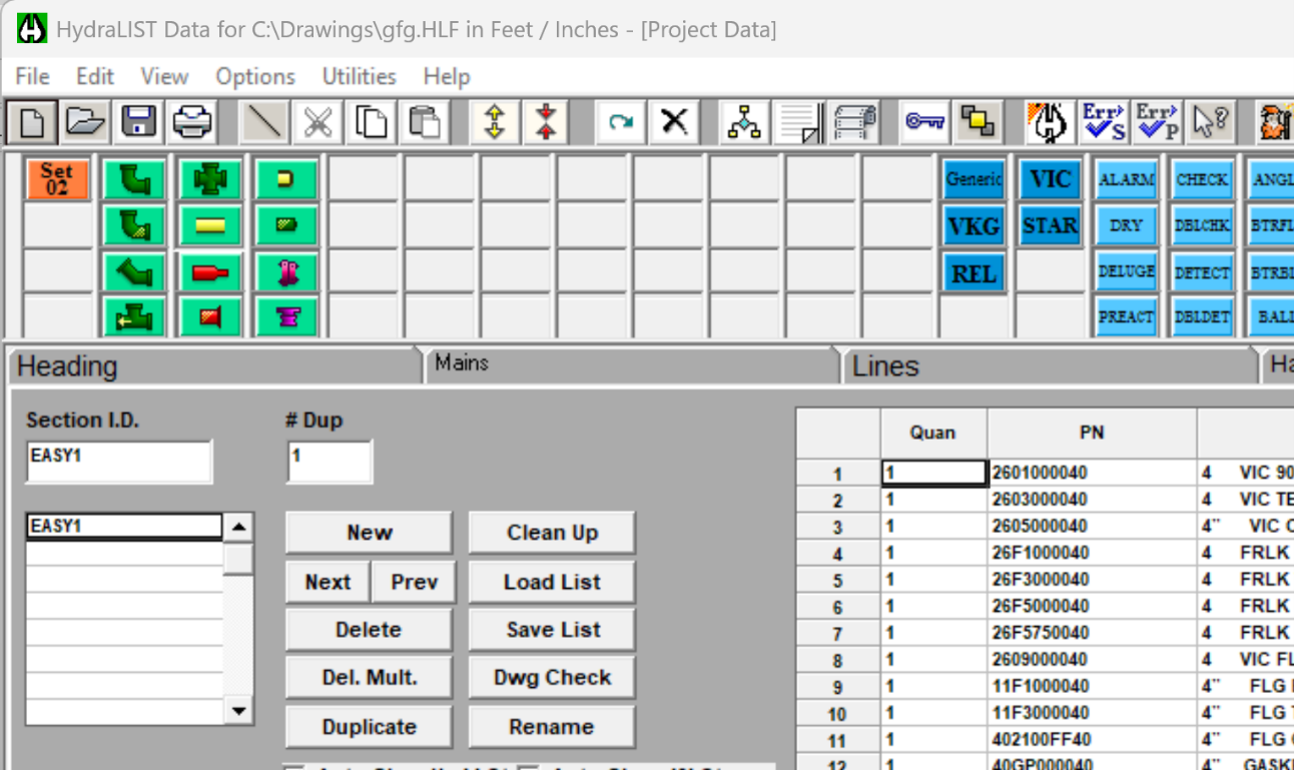Click the Clean Up button
The height and width of the screenshot is (770, 1294).
click(552, 533)
